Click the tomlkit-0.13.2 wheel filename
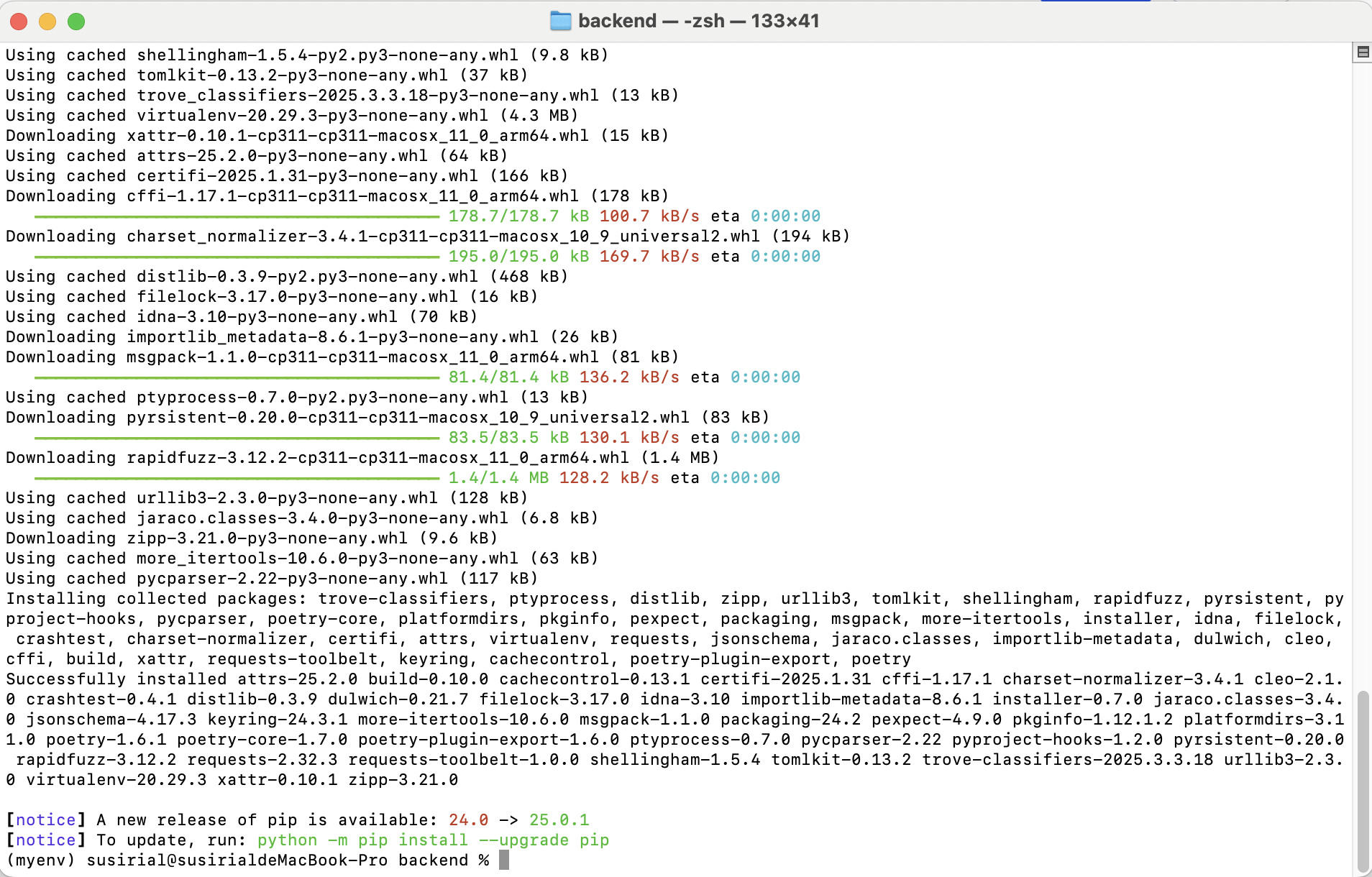The height and width of the screenshot is (877, 1372). click(292, 75)
